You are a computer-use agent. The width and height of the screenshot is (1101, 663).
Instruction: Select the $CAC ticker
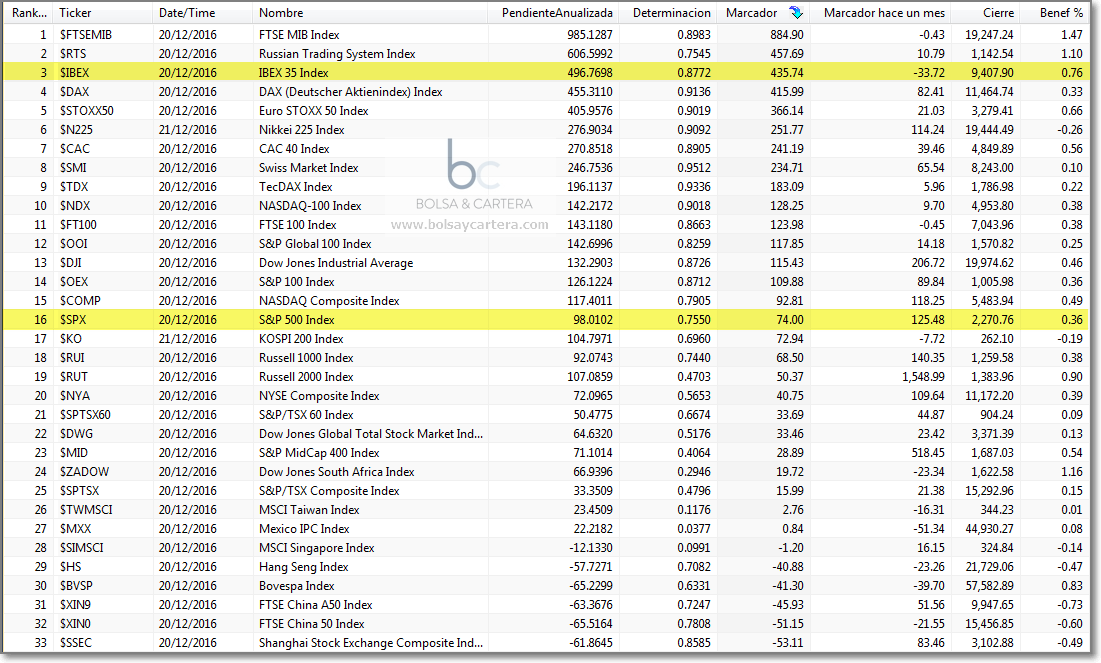(74, 148)
